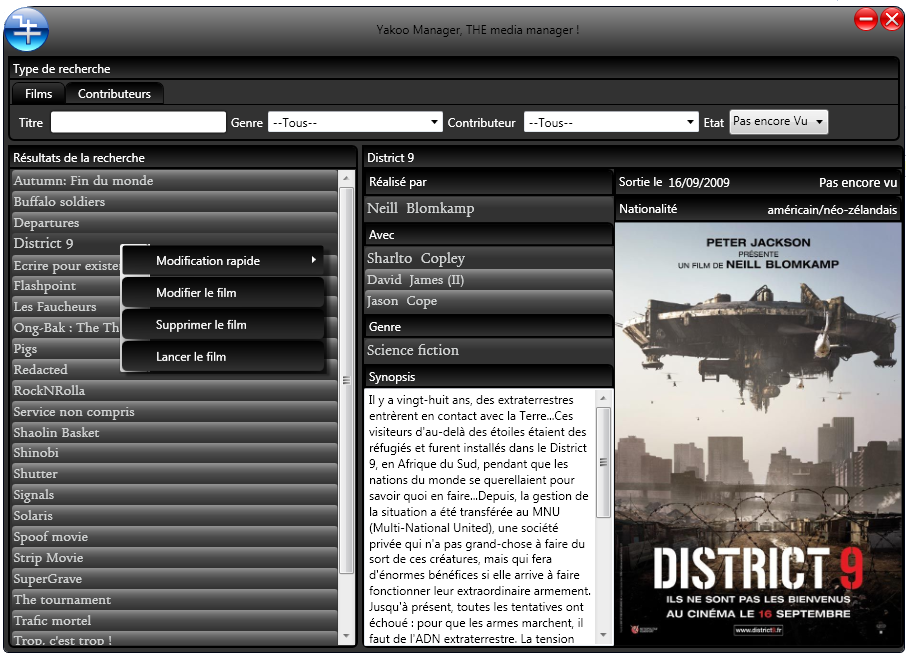Select Trafic mortel in the results list
Screen dimensions: 911x659
(x=174, y=619)
